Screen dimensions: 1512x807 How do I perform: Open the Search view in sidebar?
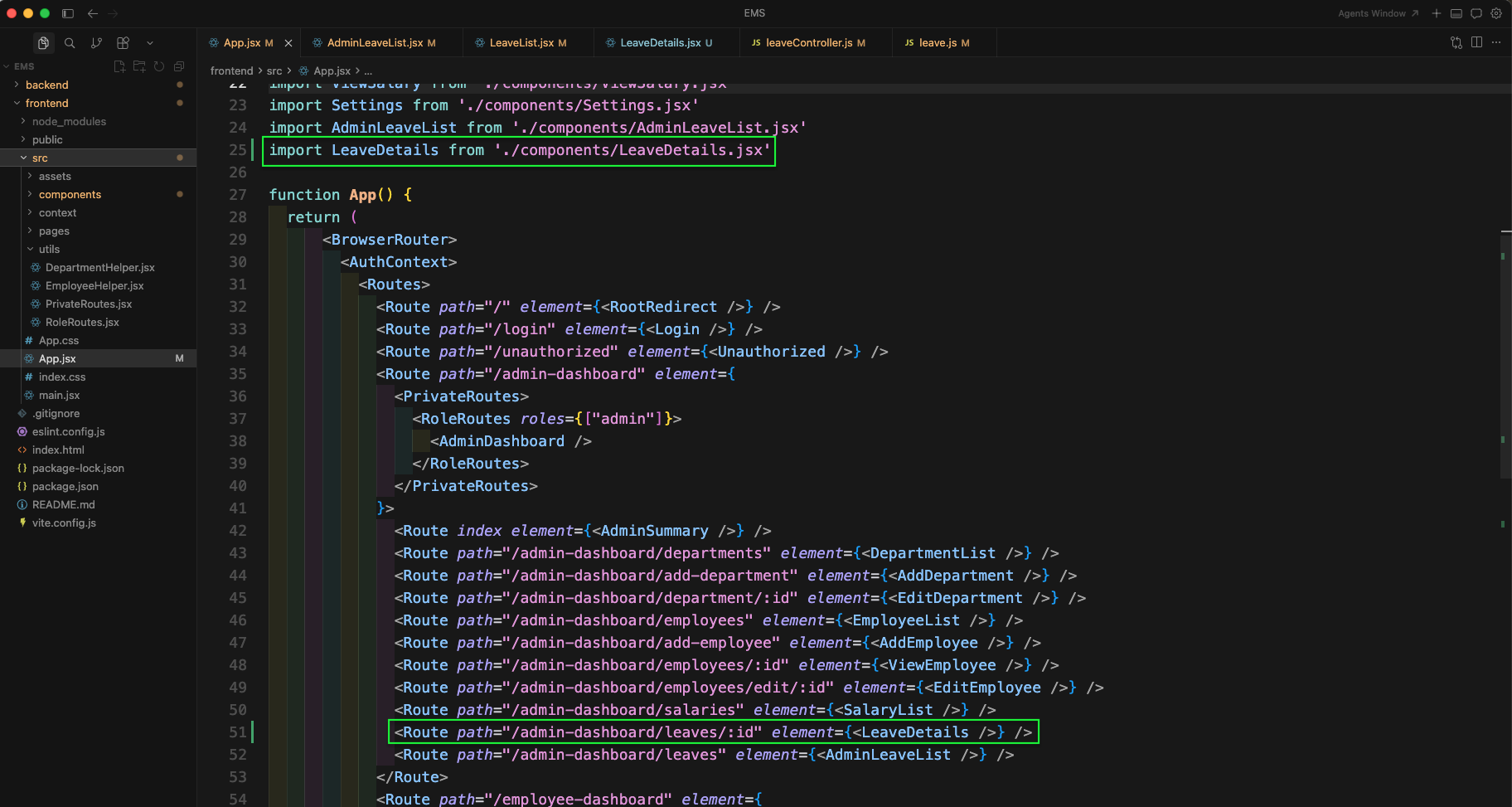[x=70, y=43]
